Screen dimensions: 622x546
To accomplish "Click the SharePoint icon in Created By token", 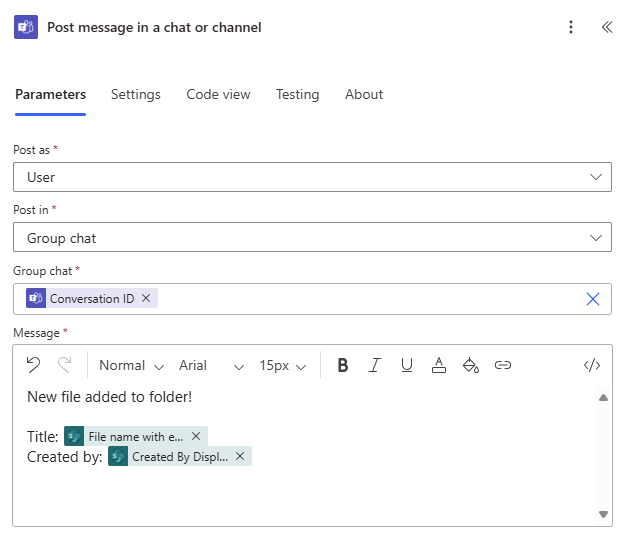I will [x=118, y=456].
